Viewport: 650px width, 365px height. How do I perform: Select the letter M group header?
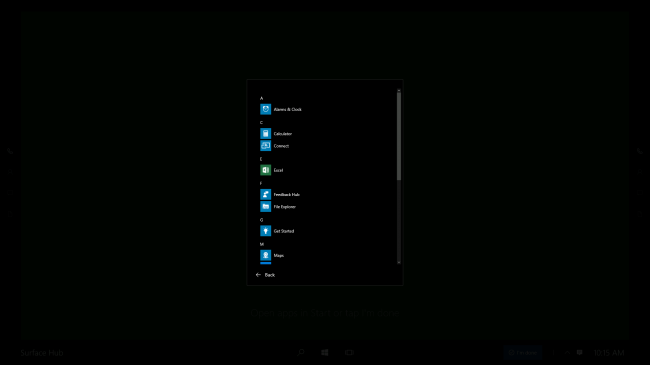point(262,244)
